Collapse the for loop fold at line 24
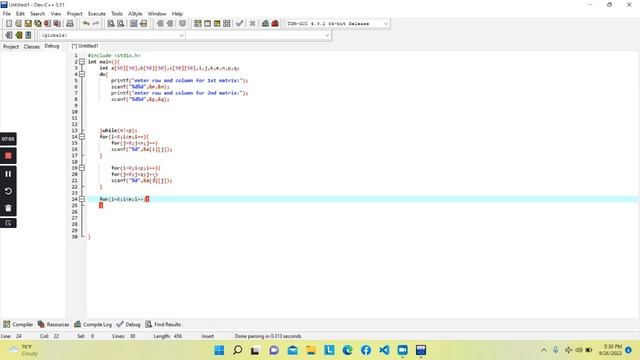Image resolution: width=640 pixels, height=360 pixels. pyautogui.click(x=82, y=199)
